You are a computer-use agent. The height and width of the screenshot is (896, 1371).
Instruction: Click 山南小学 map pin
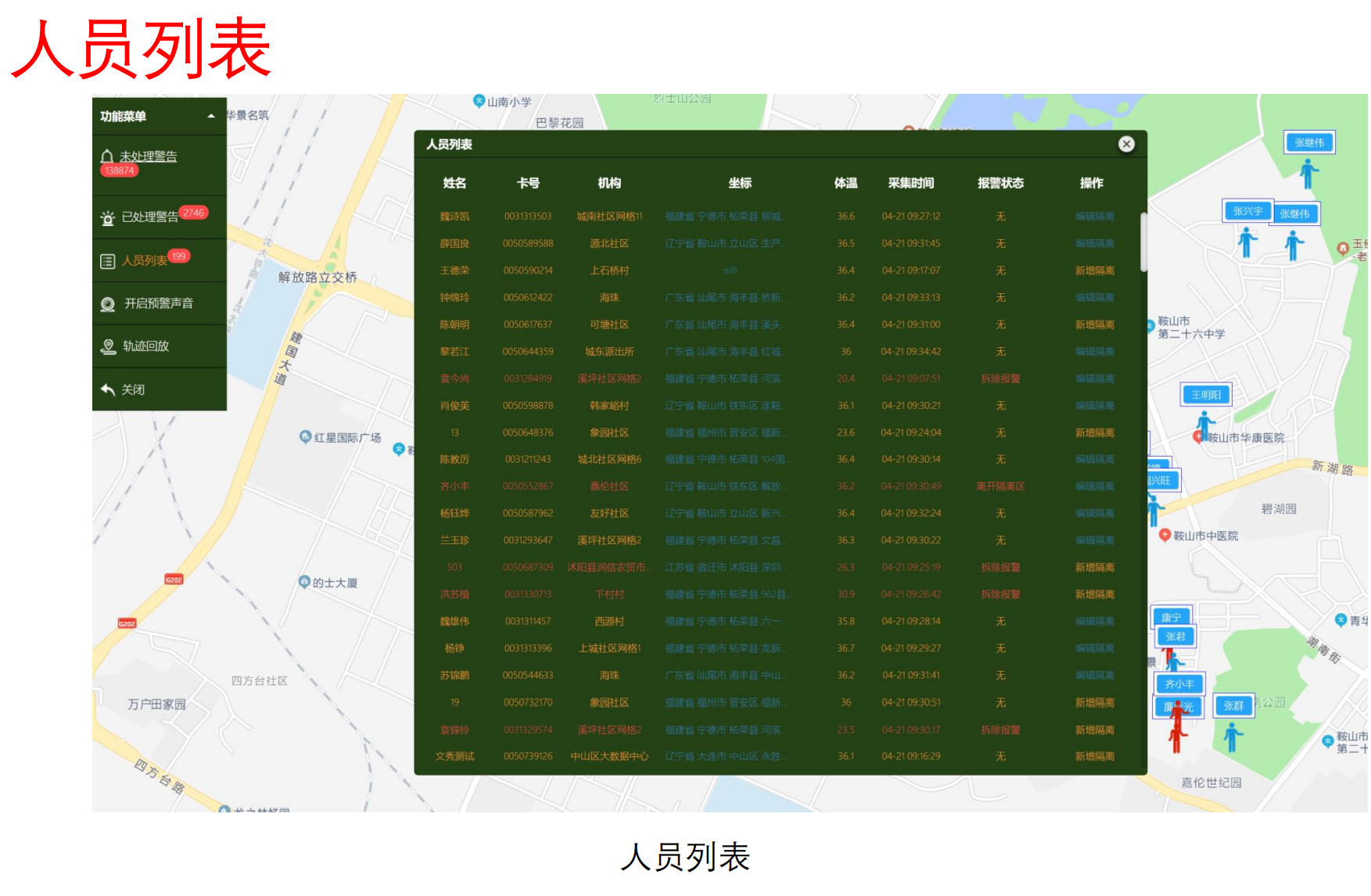[x=479, y=101]
